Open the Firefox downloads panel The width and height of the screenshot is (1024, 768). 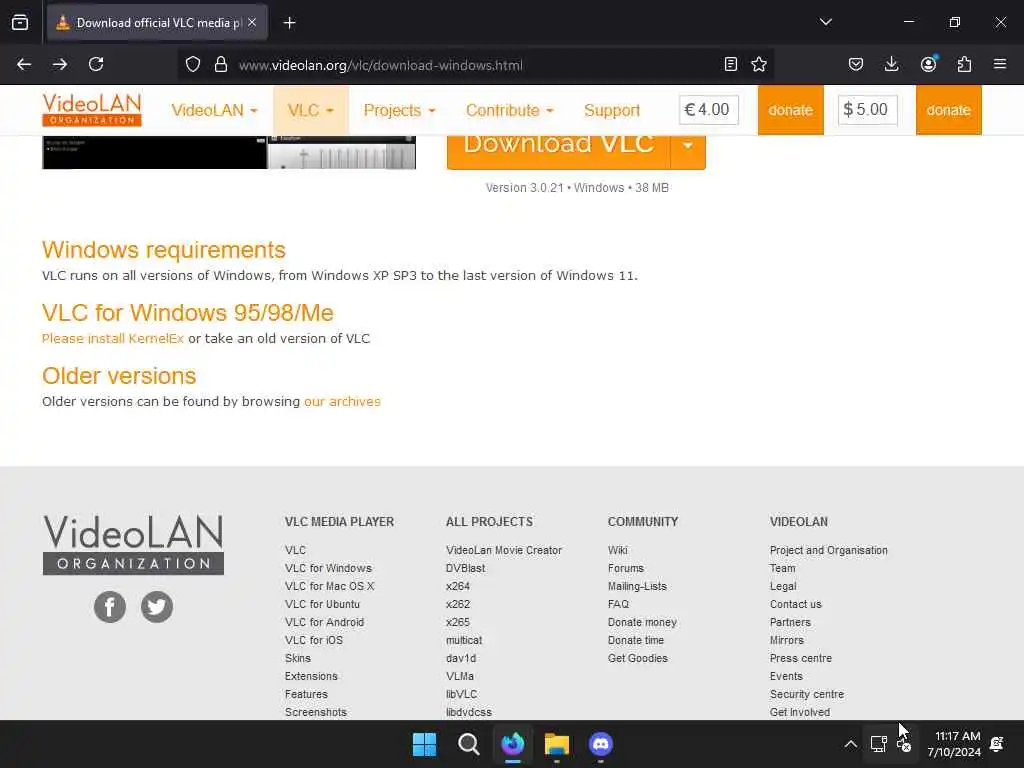(x=891, y=64)
